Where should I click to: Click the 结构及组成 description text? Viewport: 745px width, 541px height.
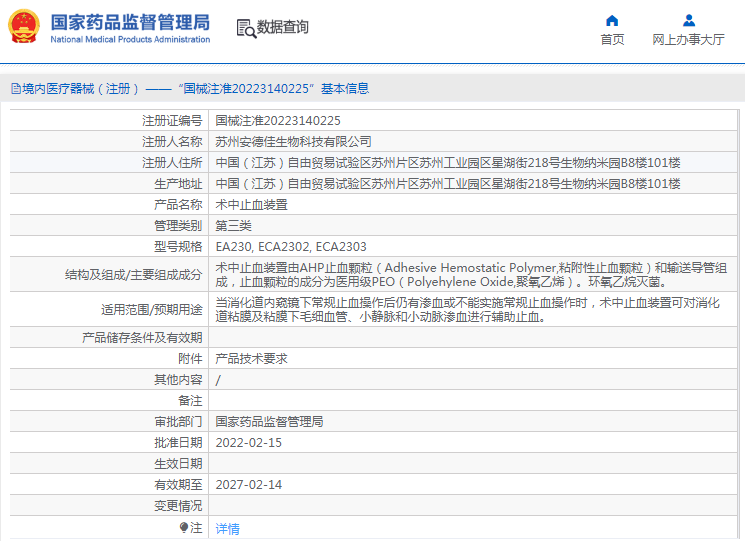(x=471, y=275)
